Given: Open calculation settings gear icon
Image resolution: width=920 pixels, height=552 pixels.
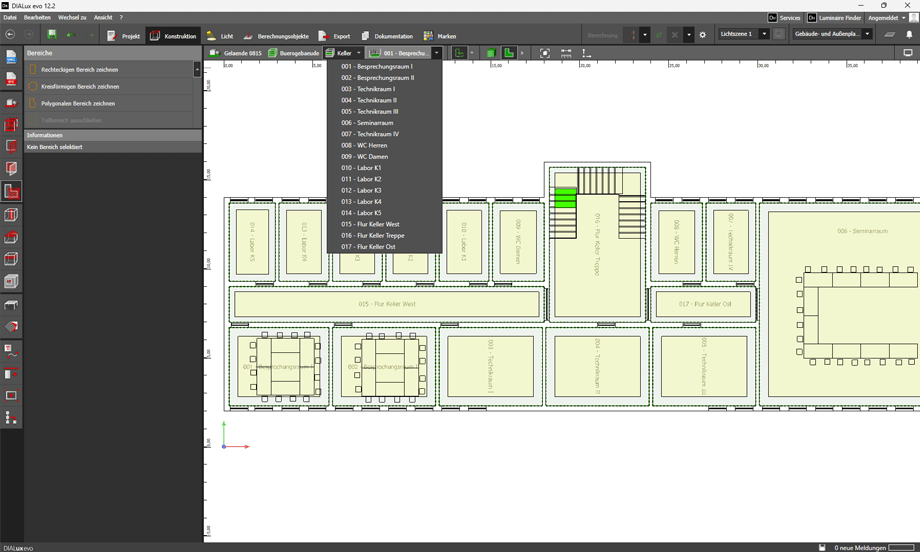Looking at the screenshot, I should coord(703,35).
